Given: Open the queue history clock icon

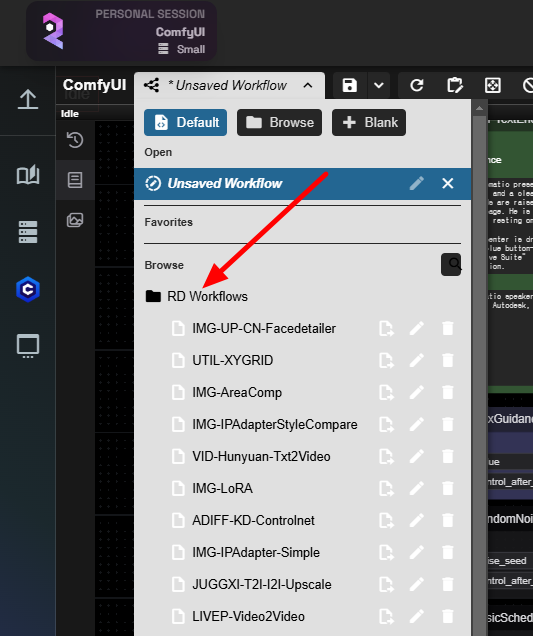Looking at the screenshot, I should pos(75,140).
